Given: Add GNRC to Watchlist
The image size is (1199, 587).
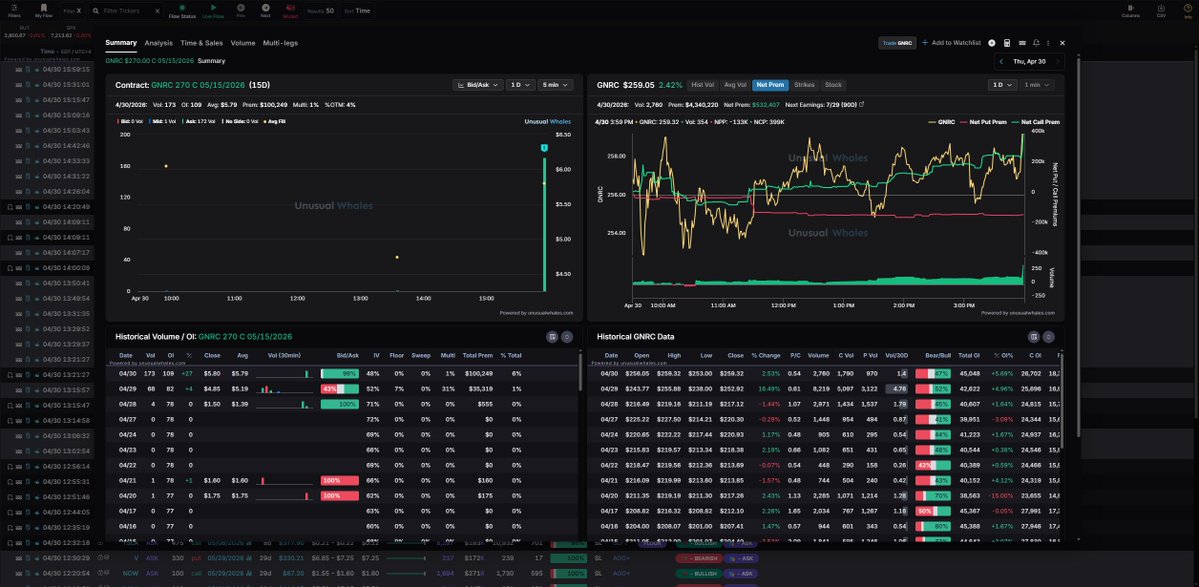Looking at the screenshot, I should pyautogui.click(x=951, y=44).
